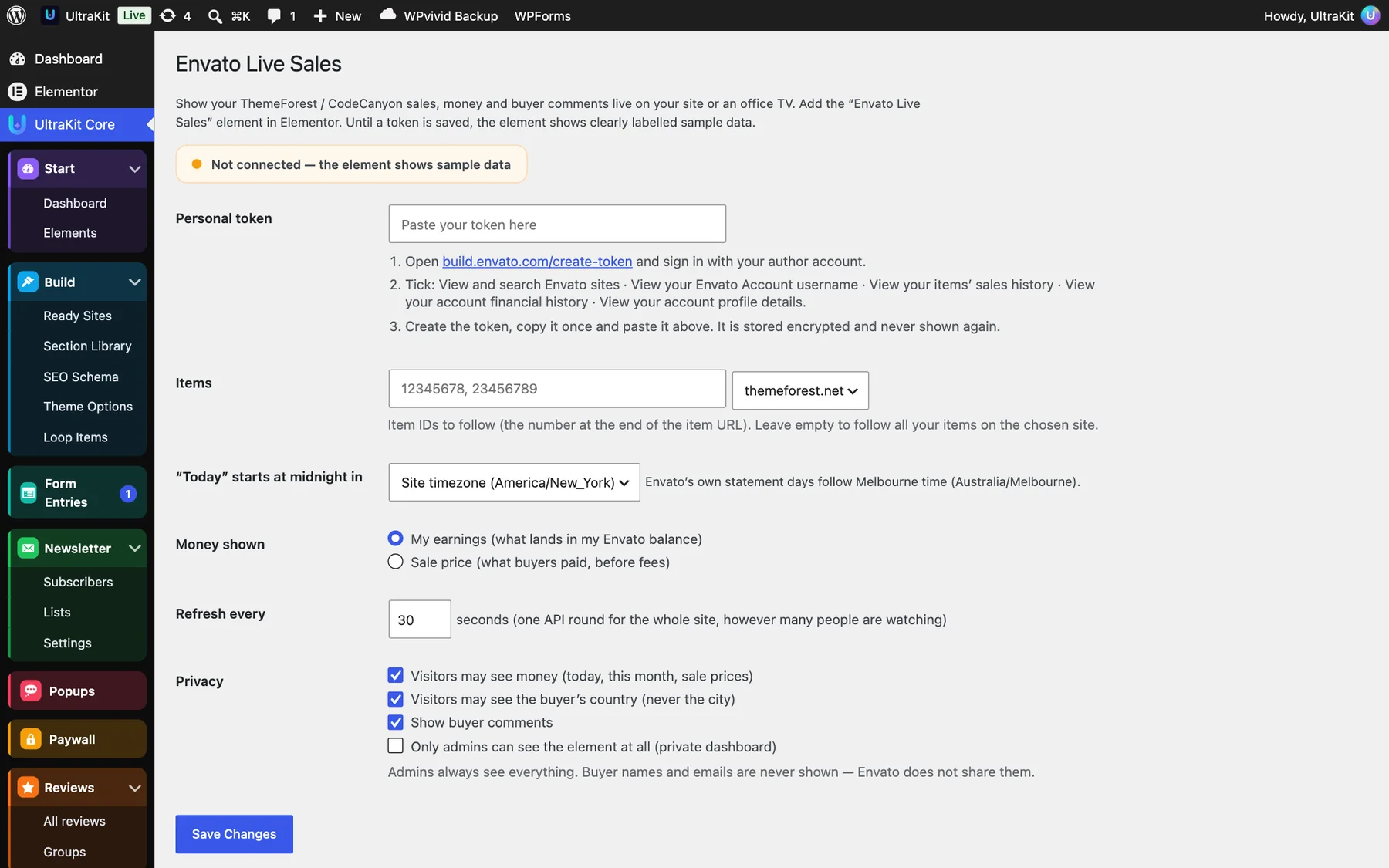
Task: Open the themeforest.net site dropdown
Action: pos(800,390)
